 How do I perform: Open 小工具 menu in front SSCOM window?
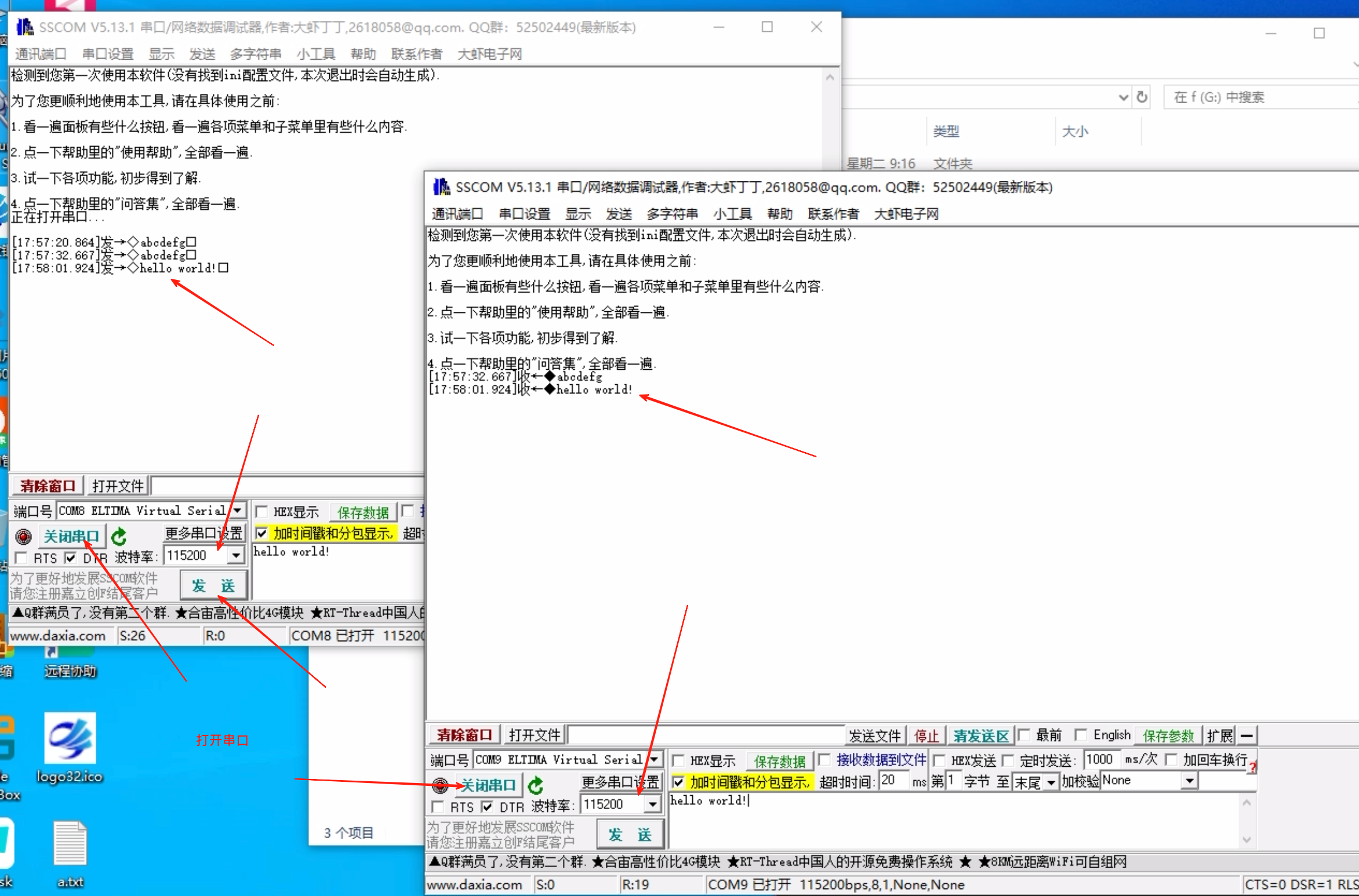point(732,214)
